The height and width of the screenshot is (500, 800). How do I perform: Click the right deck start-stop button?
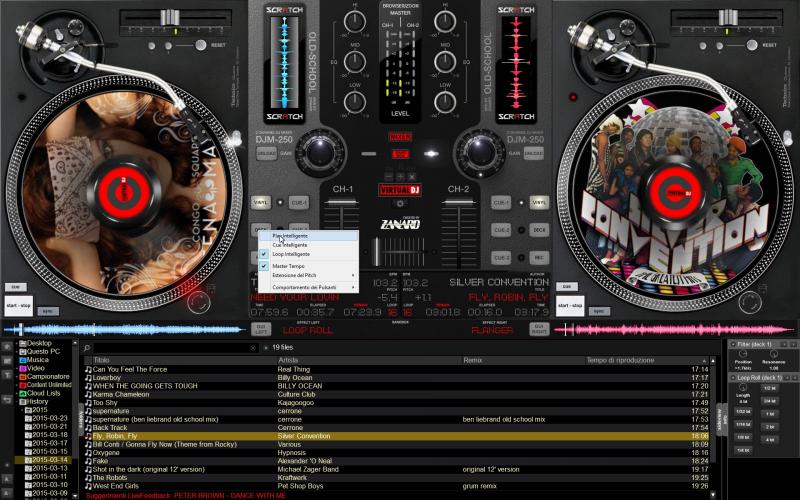tap(570, 306)
